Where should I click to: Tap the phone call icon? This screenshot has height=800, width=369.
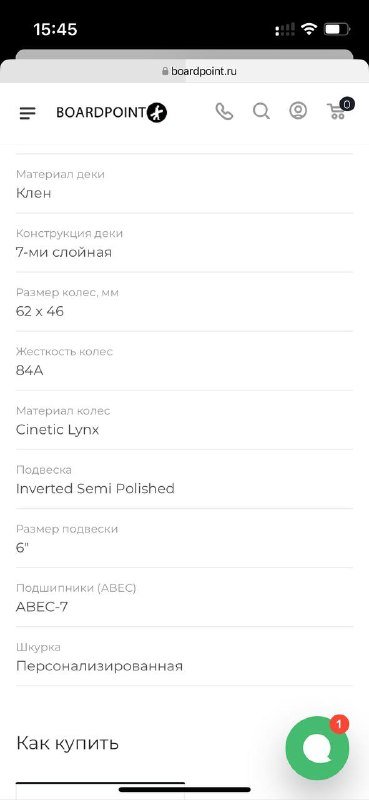pos(224,111)
